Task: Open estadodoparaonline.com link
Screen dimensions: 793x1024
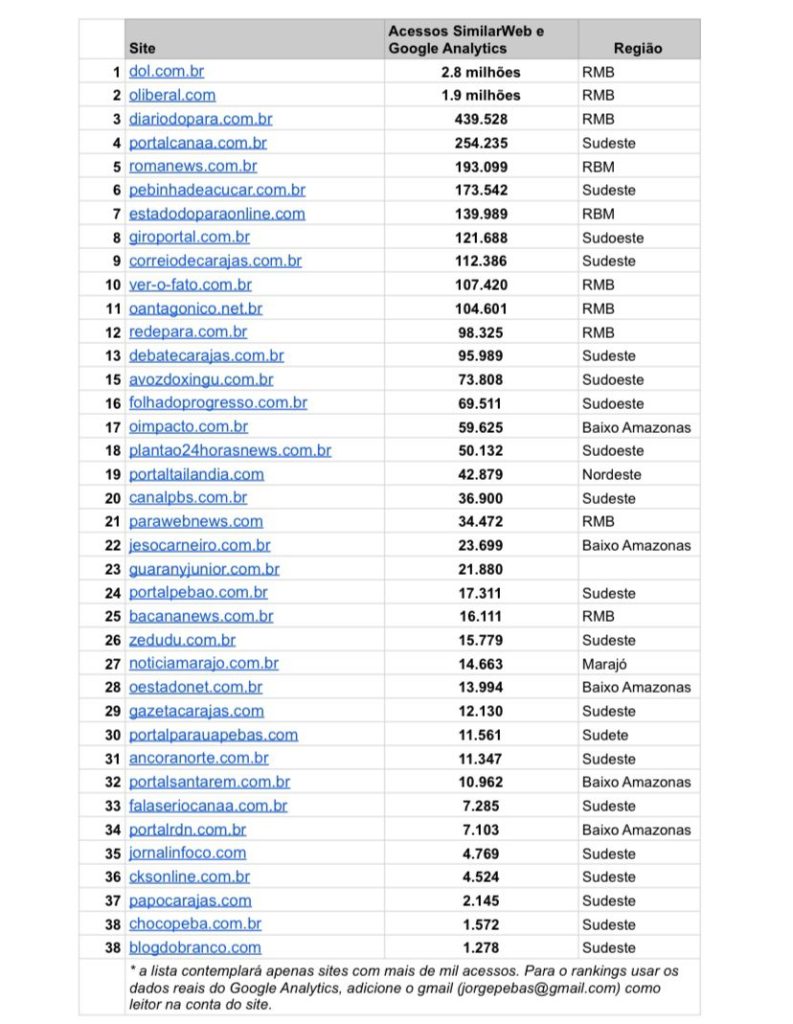Action: pyautogui.click(x=217, y=214)
